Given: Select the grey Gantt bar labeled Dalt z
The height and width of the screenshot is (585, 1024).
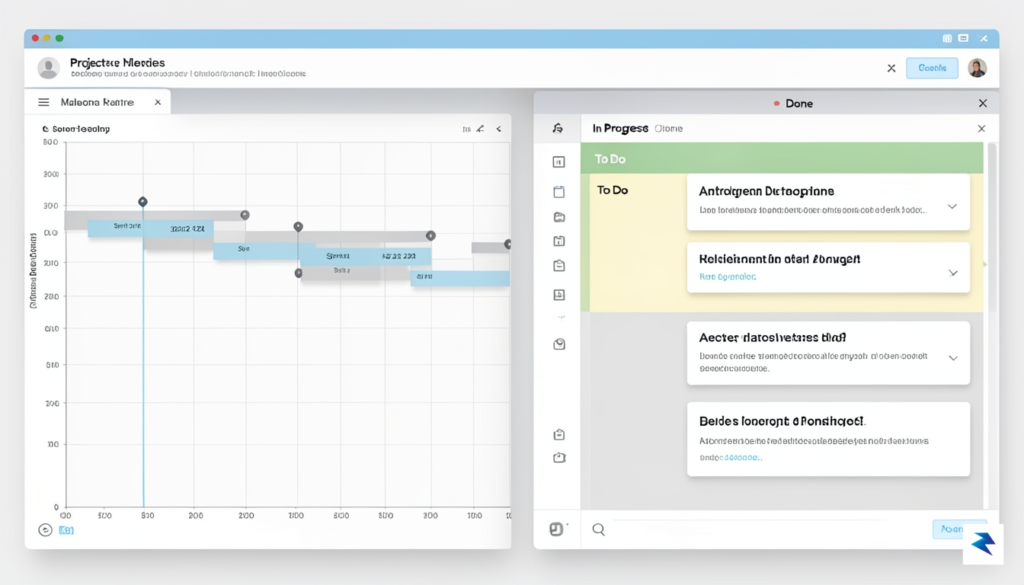Looking at the screenshot, I should coord(340,272).
